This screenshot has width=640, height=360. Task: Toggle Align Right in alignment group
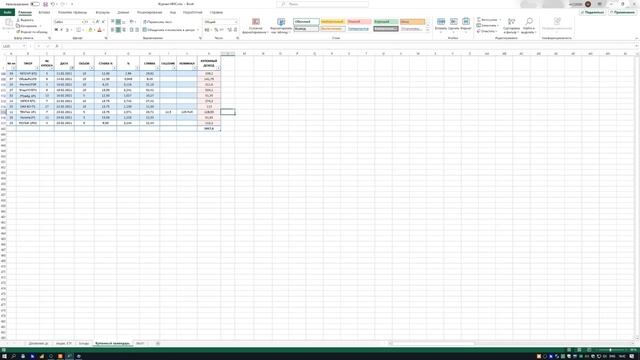124,30
